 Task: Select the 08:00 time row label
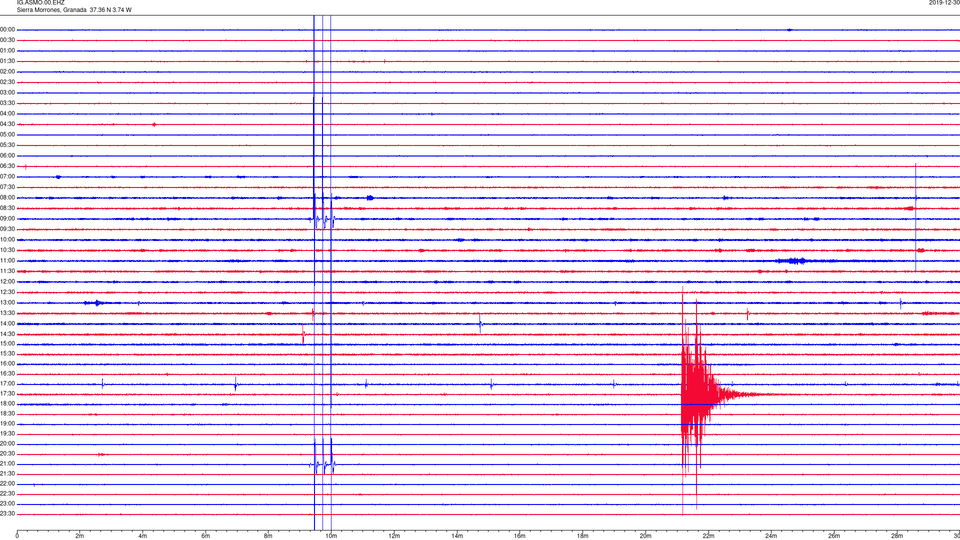click(x=7, y=198)
